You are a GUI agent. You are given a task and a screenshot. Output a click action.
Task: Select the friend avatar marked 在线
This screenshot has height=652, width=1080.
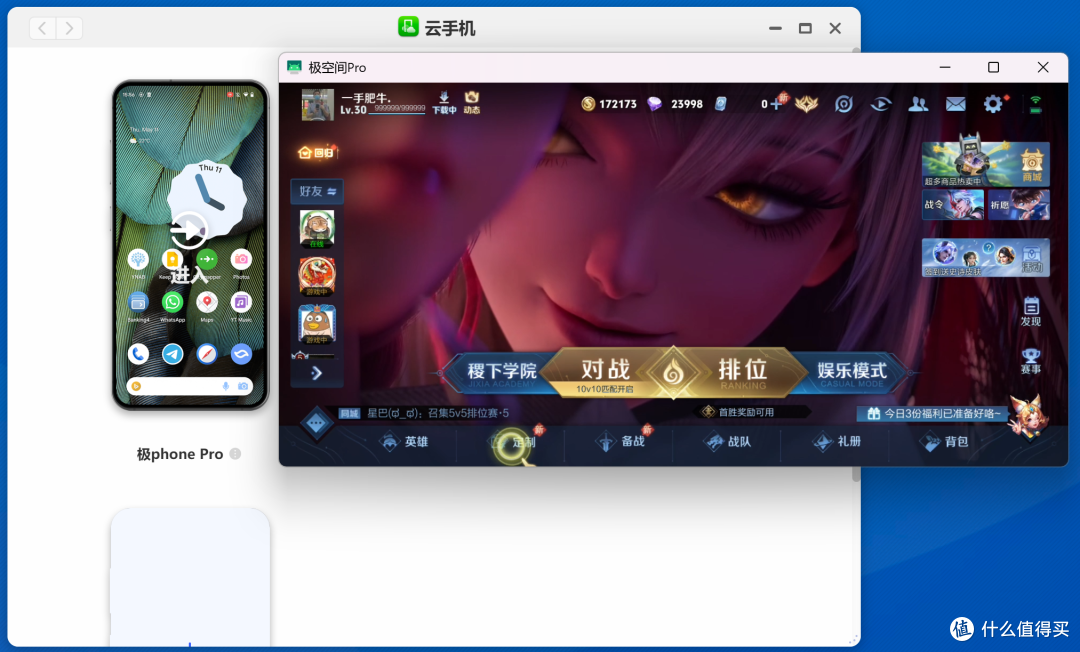point(317,229)
